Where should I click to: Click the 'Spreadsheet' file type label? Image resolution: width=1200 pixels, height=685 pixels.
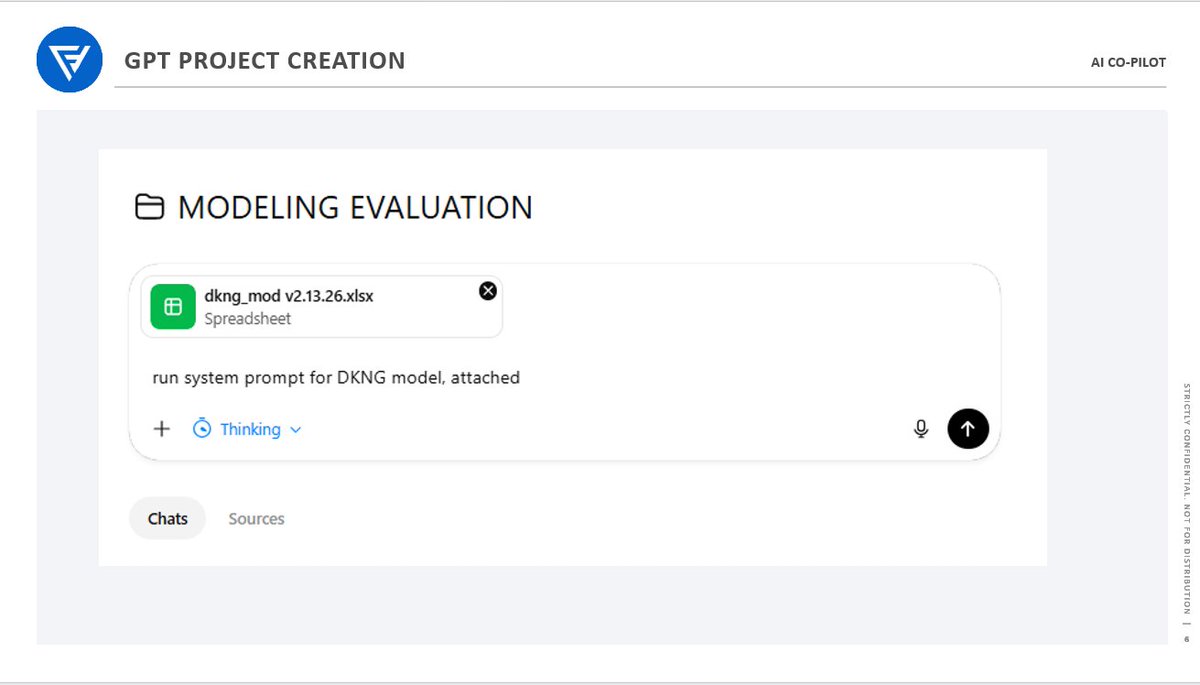[x=248, y=320]
